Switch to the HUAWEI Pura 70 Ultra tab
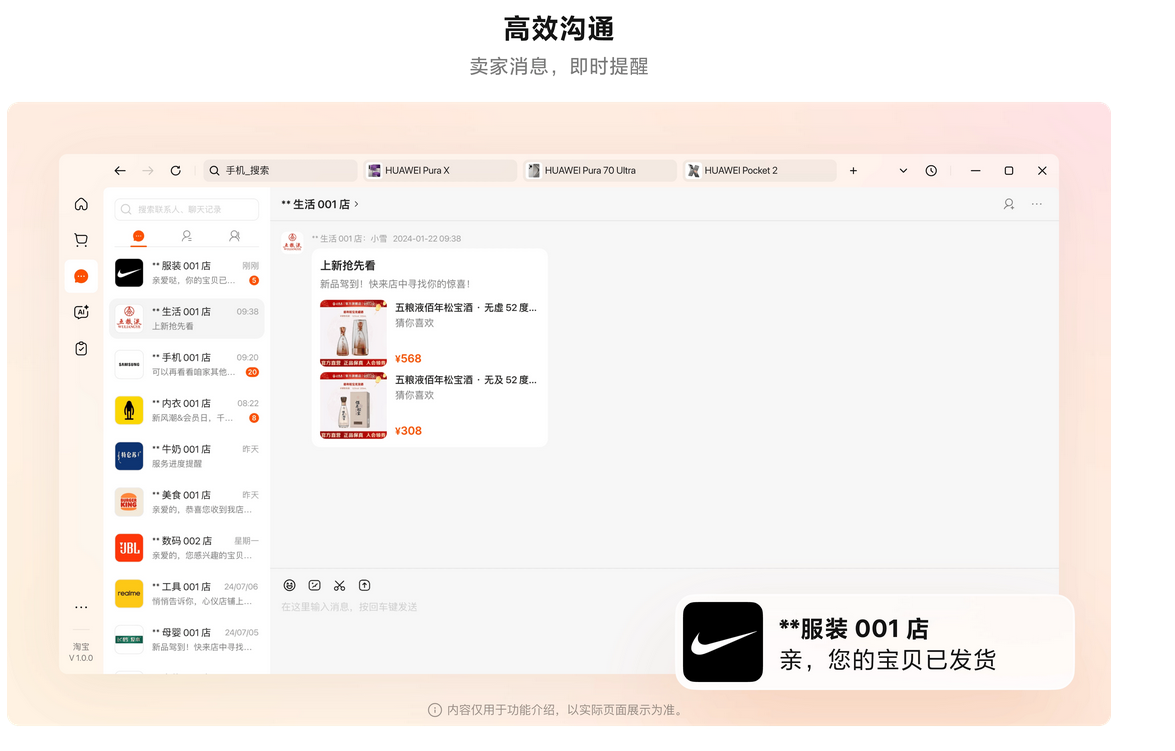The image size is (1175, 751). coord(599,171)
